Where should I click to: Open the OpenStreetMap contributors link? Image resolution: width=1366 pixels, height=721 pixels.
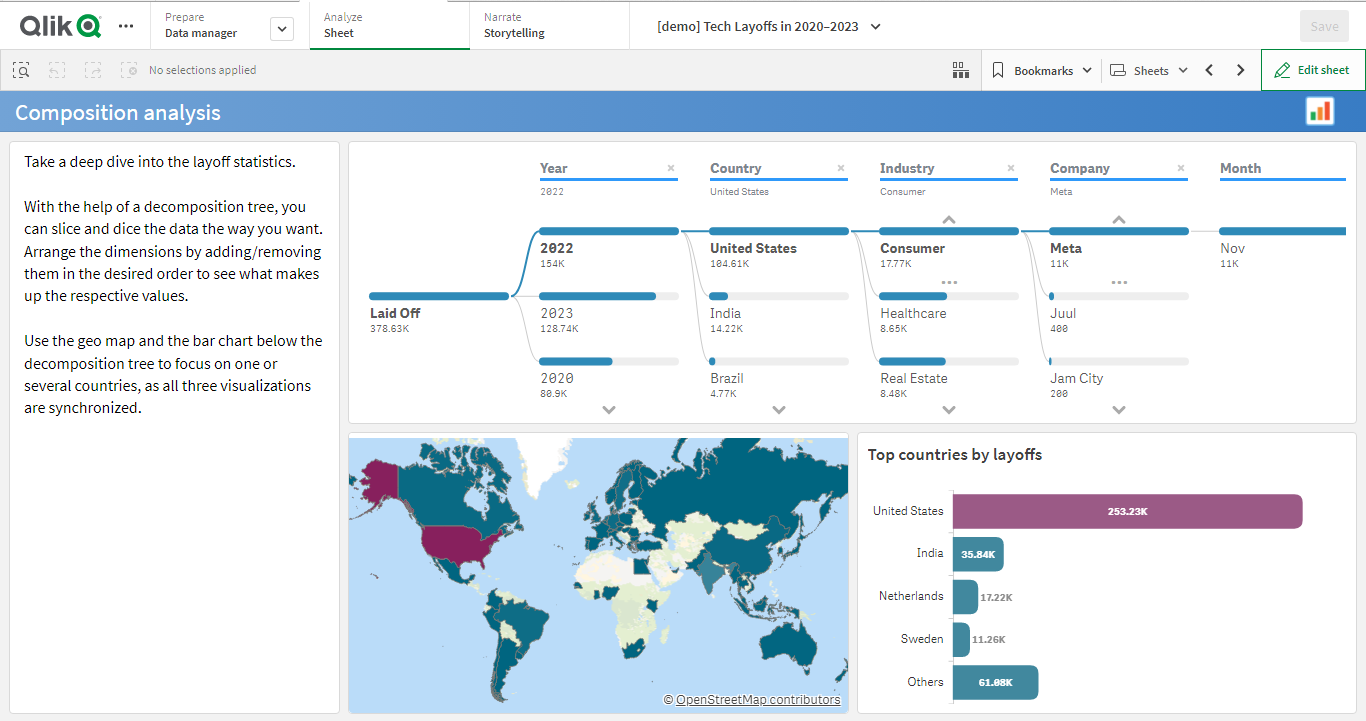757,700
